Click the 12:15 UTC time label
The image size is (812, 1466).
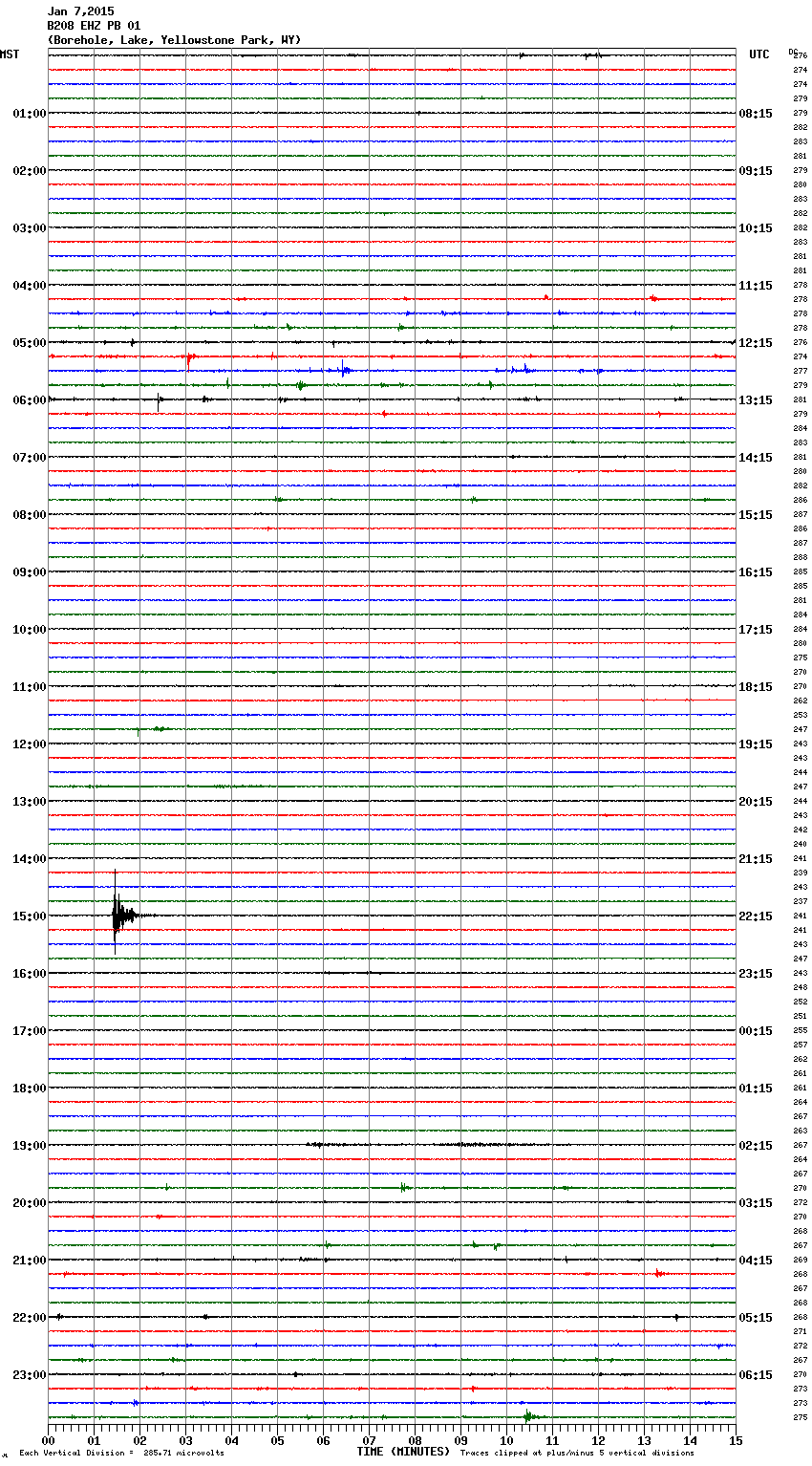[756, 343]
